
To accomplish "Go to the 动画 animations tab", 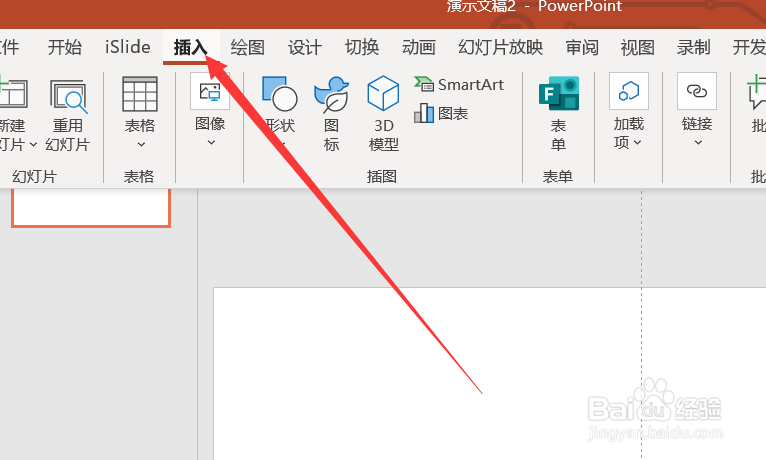I will (419, 47).
